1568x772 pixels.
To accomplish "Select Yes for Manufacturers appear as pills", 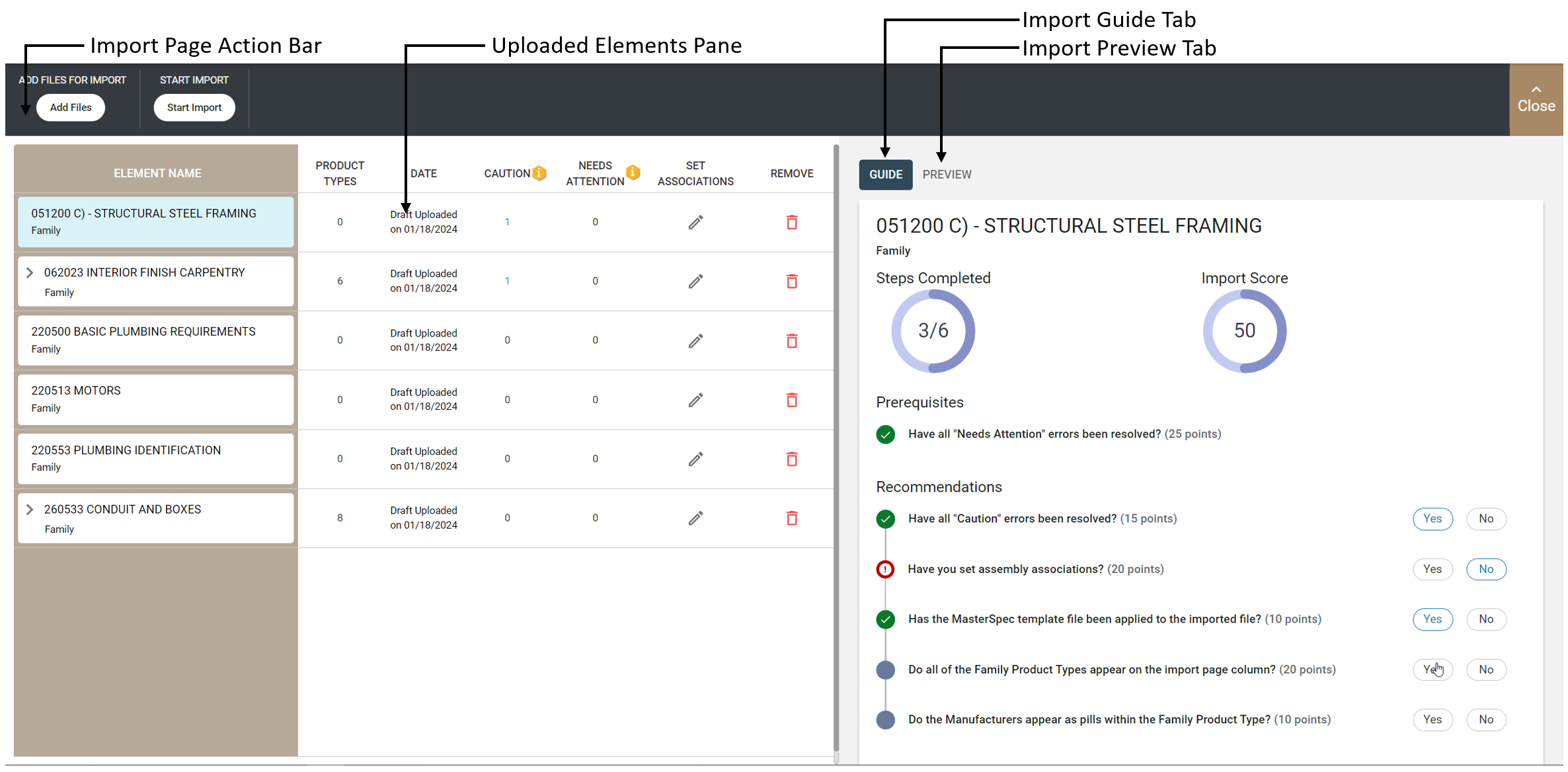I will pyautogui.click(x=1432, y=720).
